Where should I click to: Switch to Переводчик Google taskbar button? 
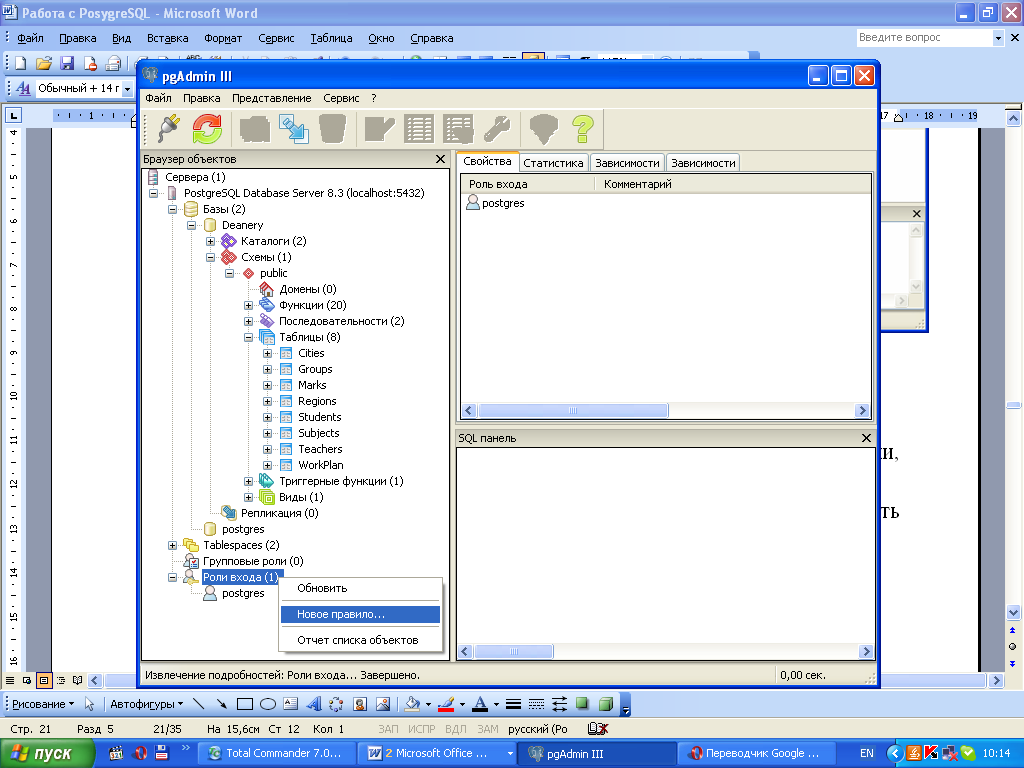pyautogui.click(x=756, y=753)
